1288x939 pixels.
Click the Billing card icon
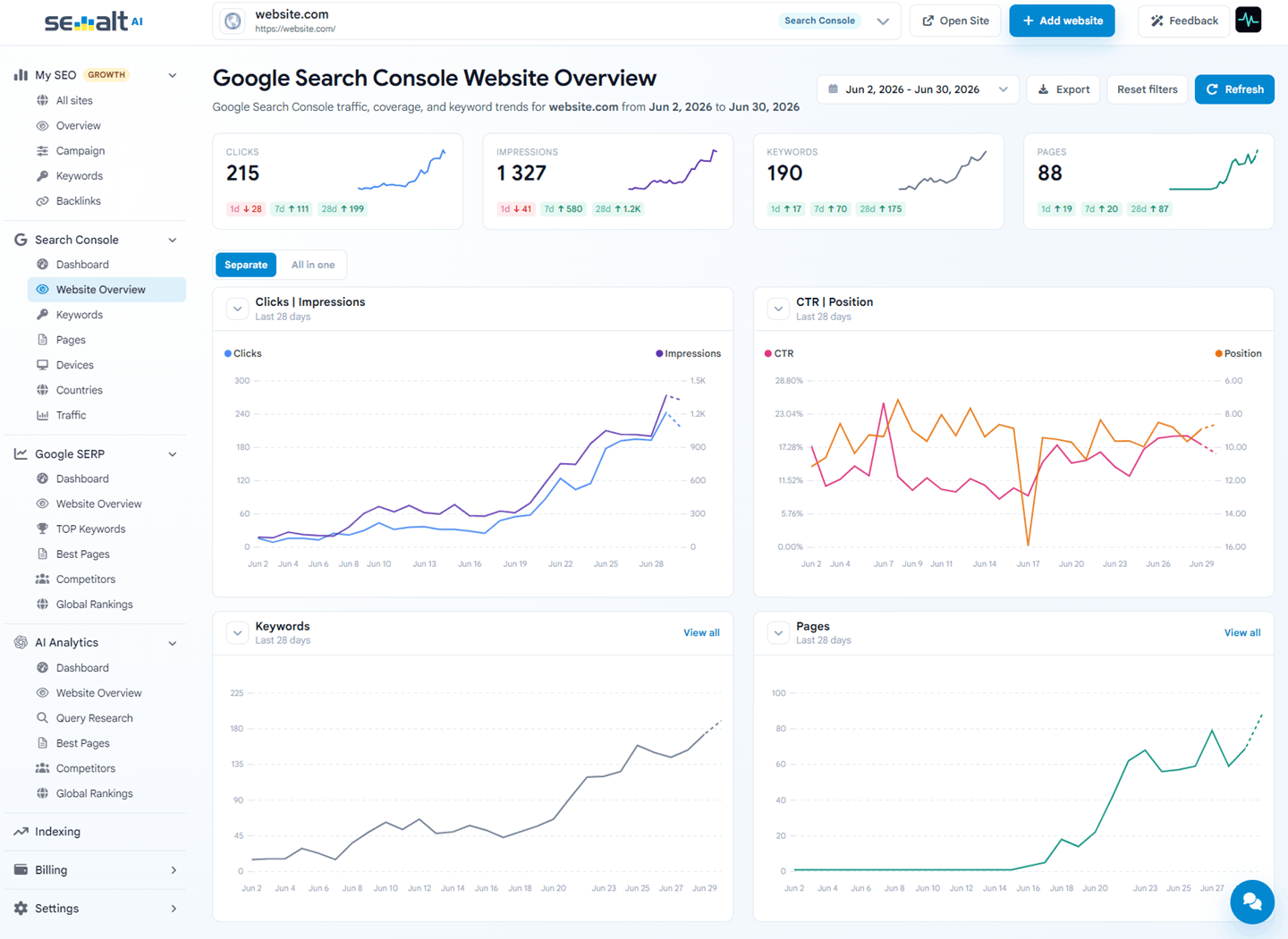coord(21,869)
